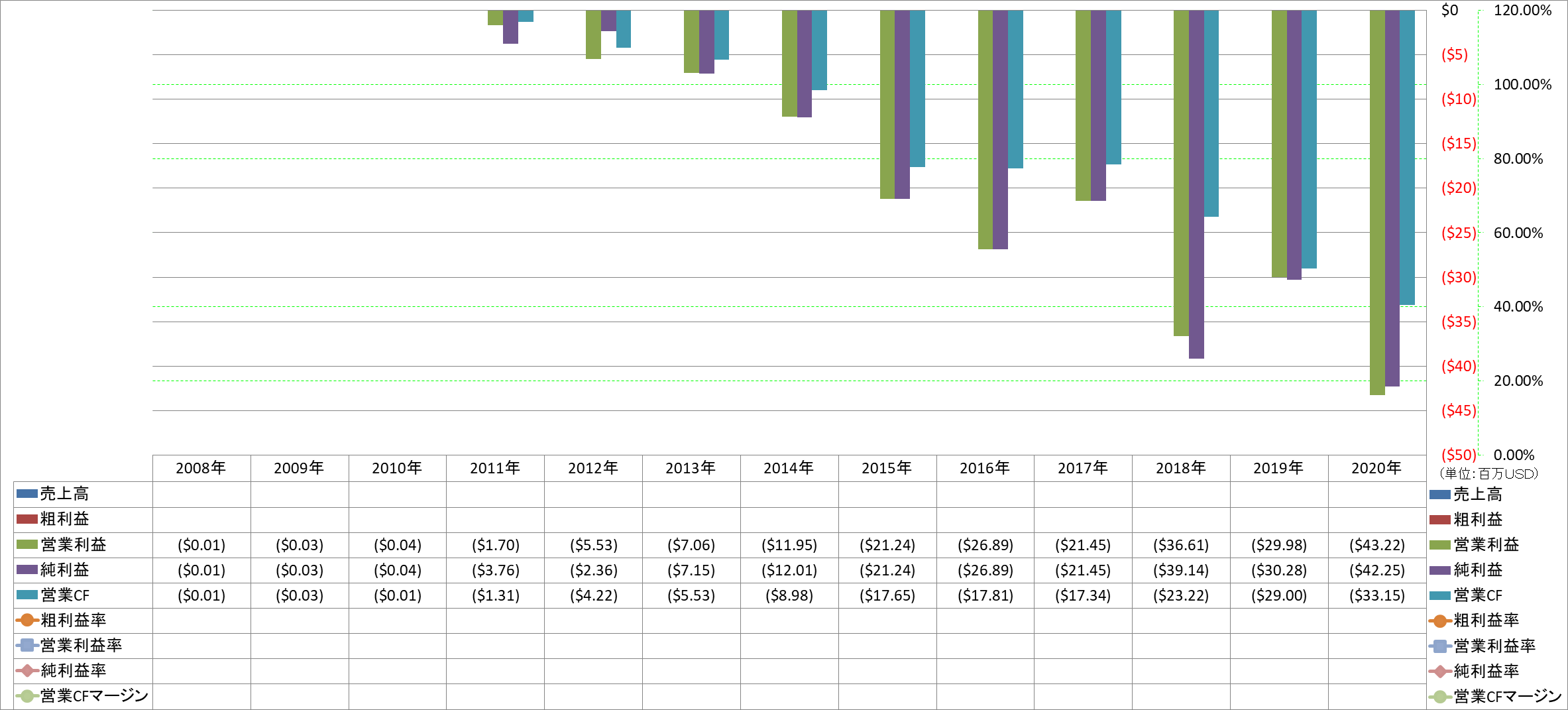The height and width of the screenshot is (710, 1568).
Task: Click the 2016 teal 営業CF bar
Action: pos(1015,89)
